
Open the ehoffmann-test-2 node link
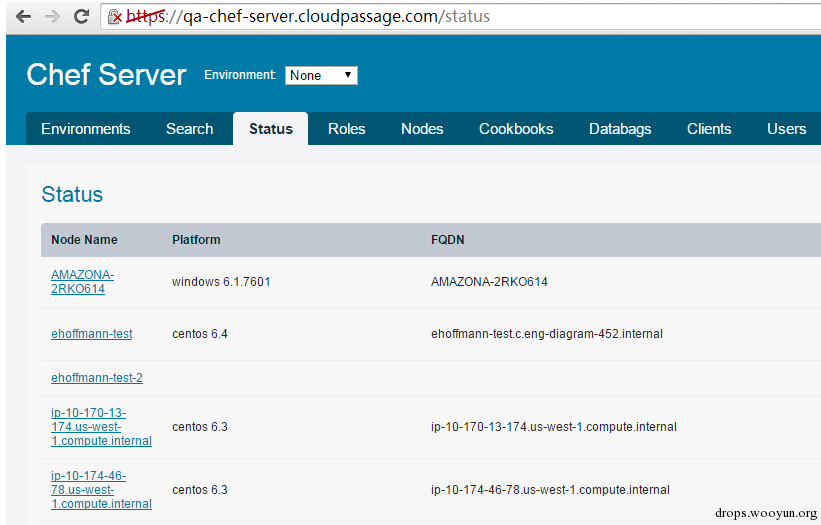click(x=97, y=378)
